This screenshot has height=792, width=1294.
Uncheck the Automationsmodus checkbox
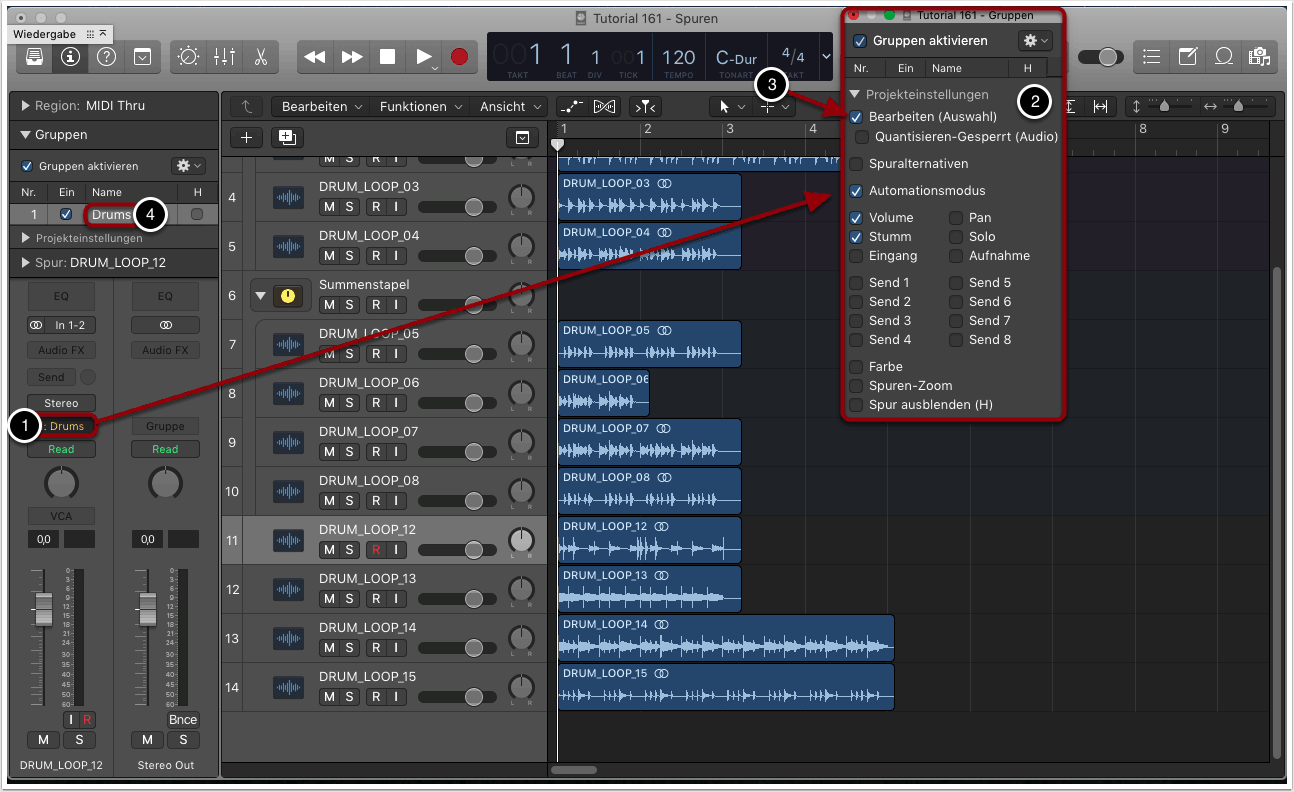[x=856, y=191]
